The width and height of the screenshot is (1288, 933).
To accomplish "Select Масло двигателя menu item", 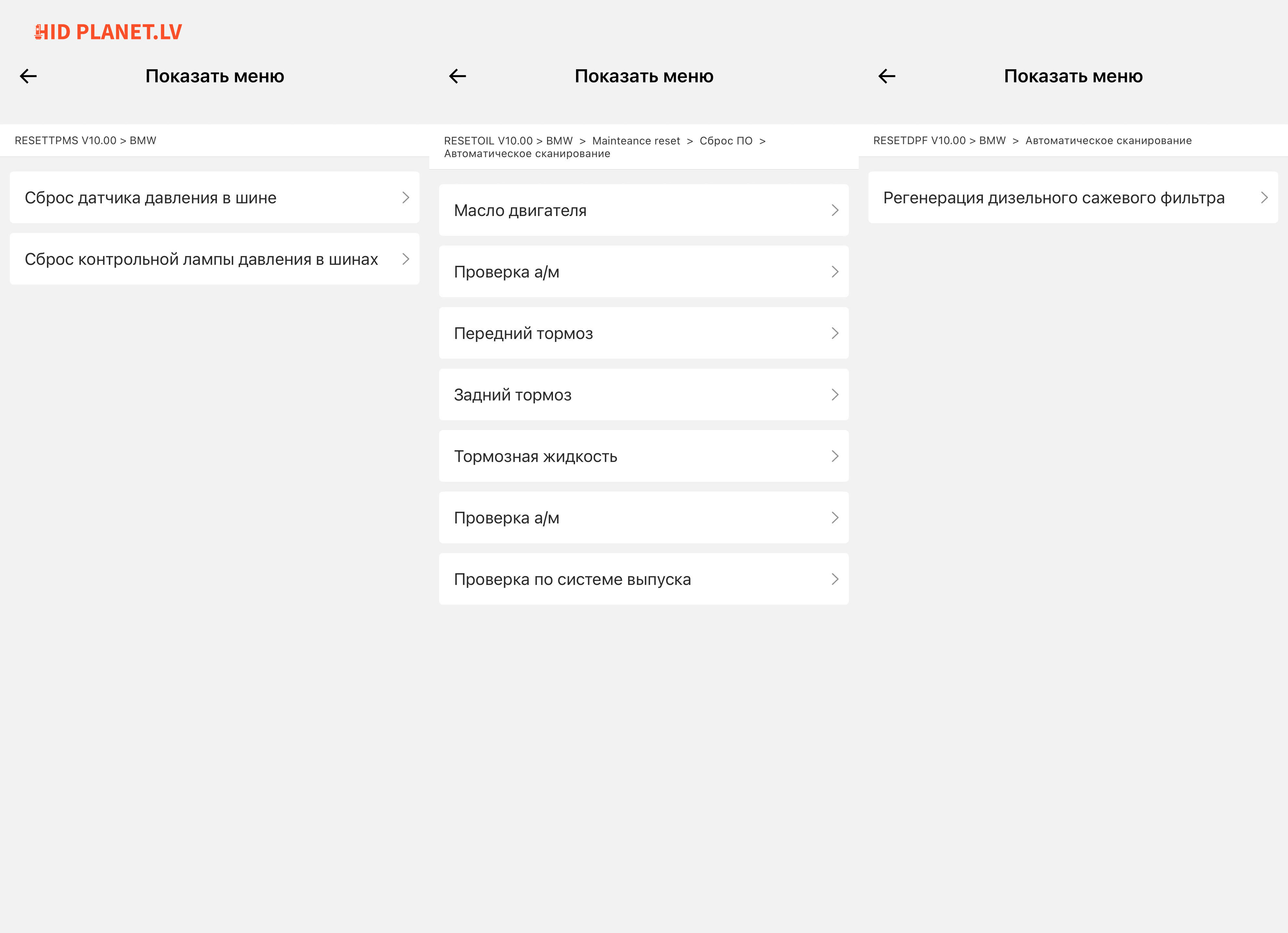I will pos(643,210).
